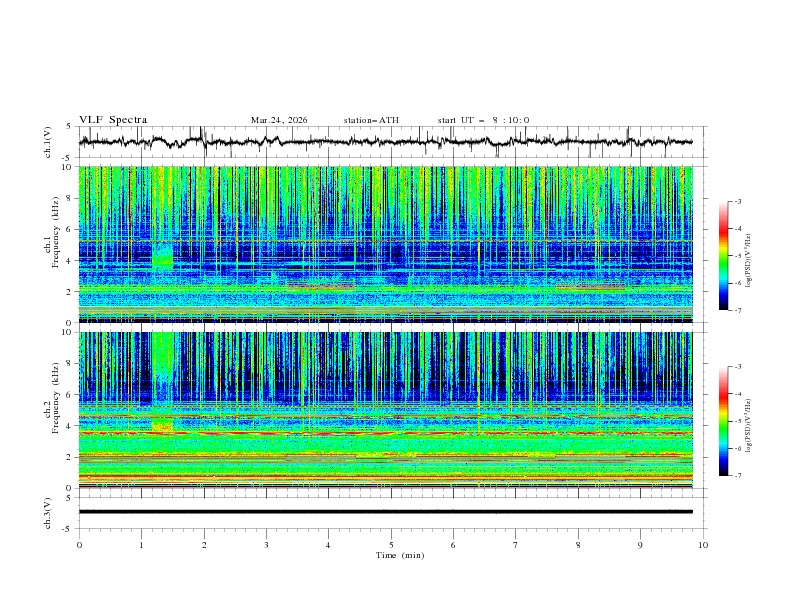Click the time axis tick "3"
Screen dimensions: 792x612
pyautogui.click(x=266, y=545)
